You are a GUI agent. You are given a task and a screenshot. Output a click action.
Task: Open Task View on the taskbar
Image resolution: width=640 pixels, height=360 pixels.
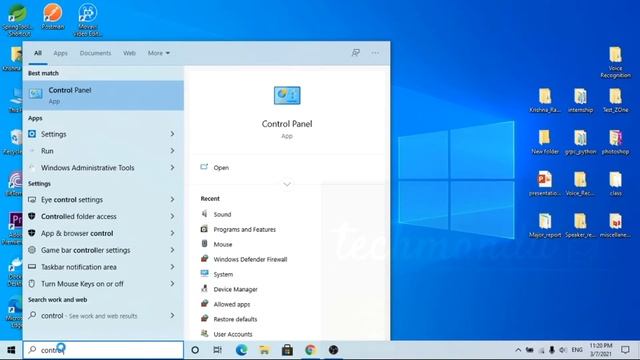tap(218, 350)
